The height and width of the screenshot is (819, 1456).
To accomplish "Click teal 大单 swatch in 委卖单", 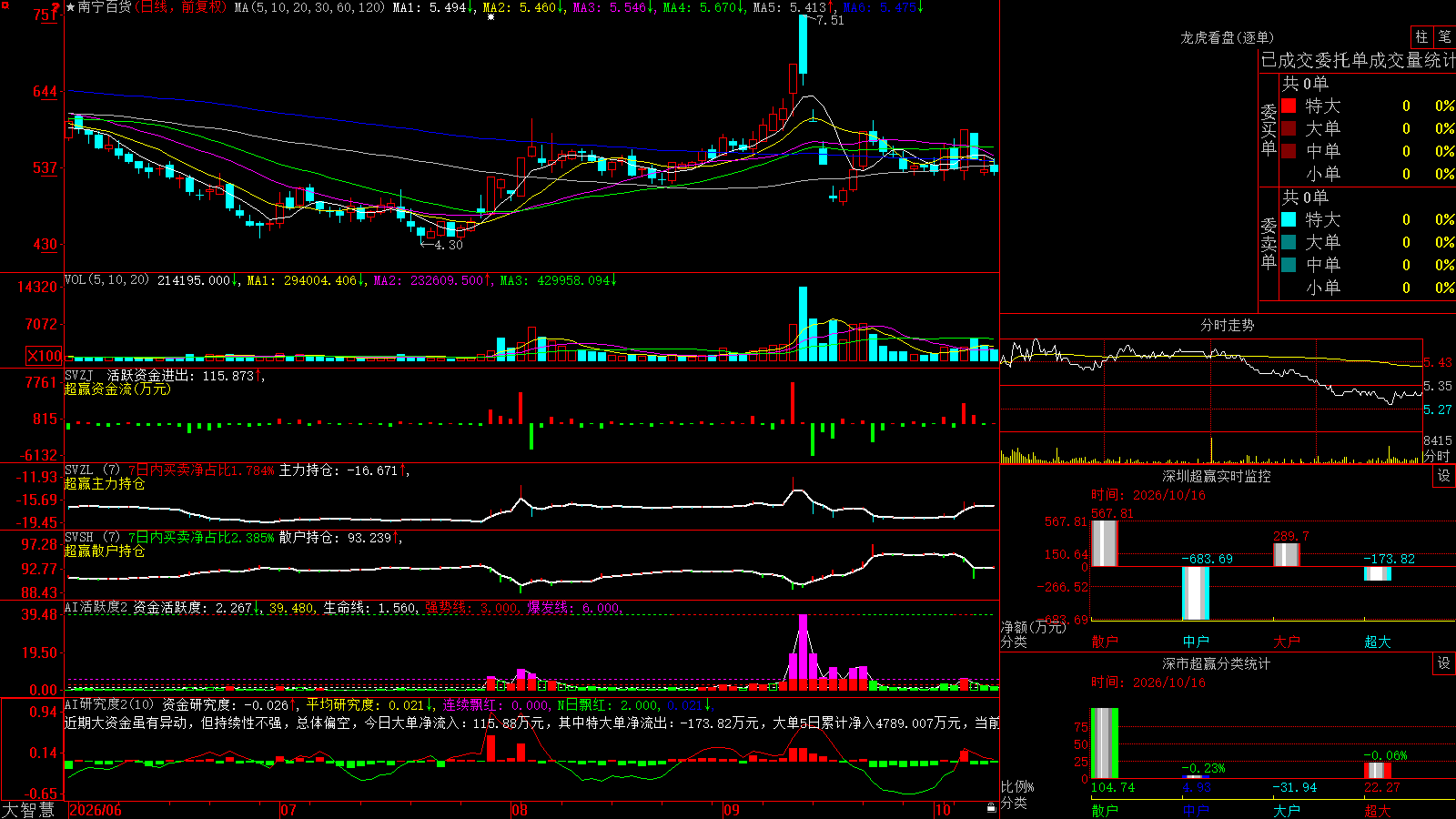I will tap(1289, 242).
